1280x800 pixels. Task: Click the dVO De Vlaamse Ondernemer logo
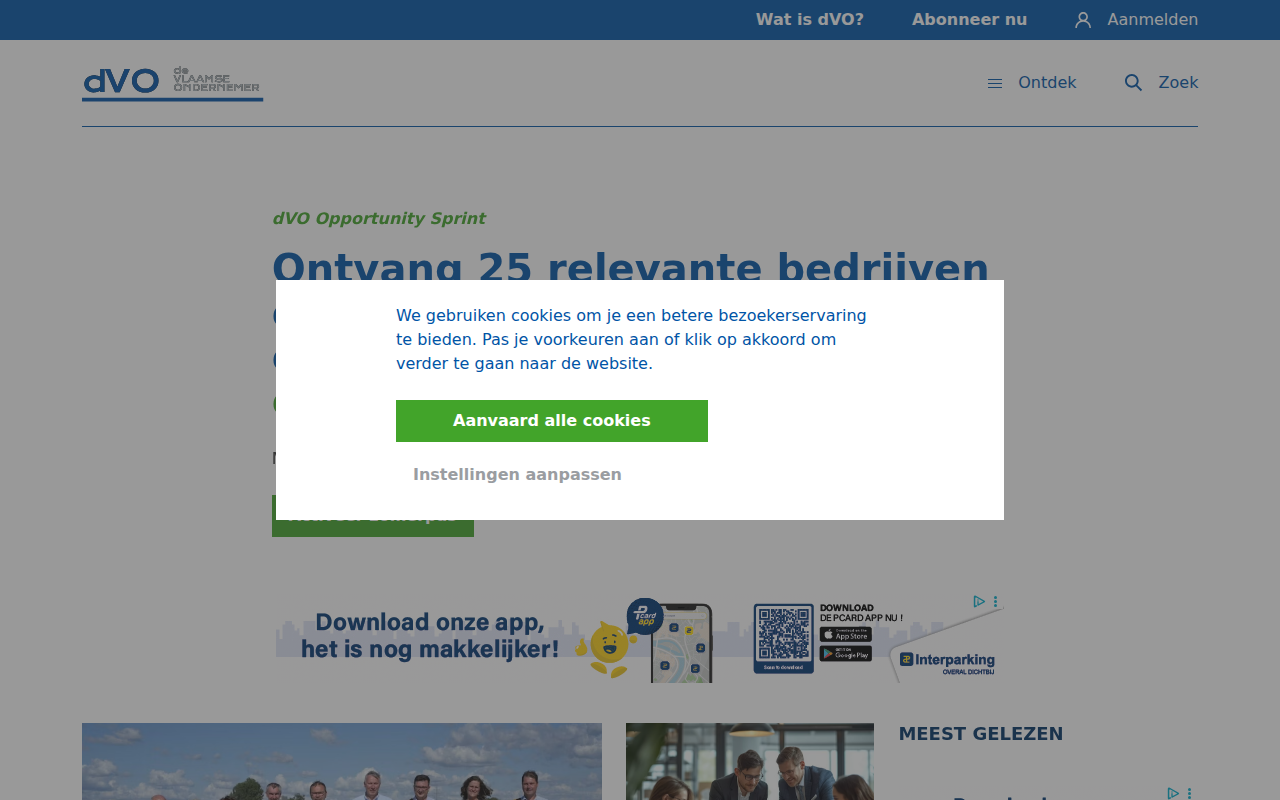[x=172, y=83]
